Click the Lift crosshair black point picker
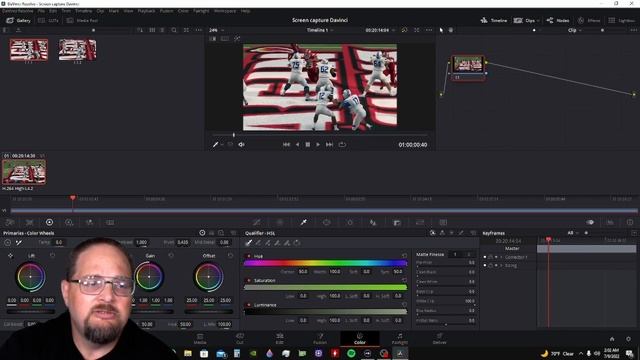 [x=10, y=256]
